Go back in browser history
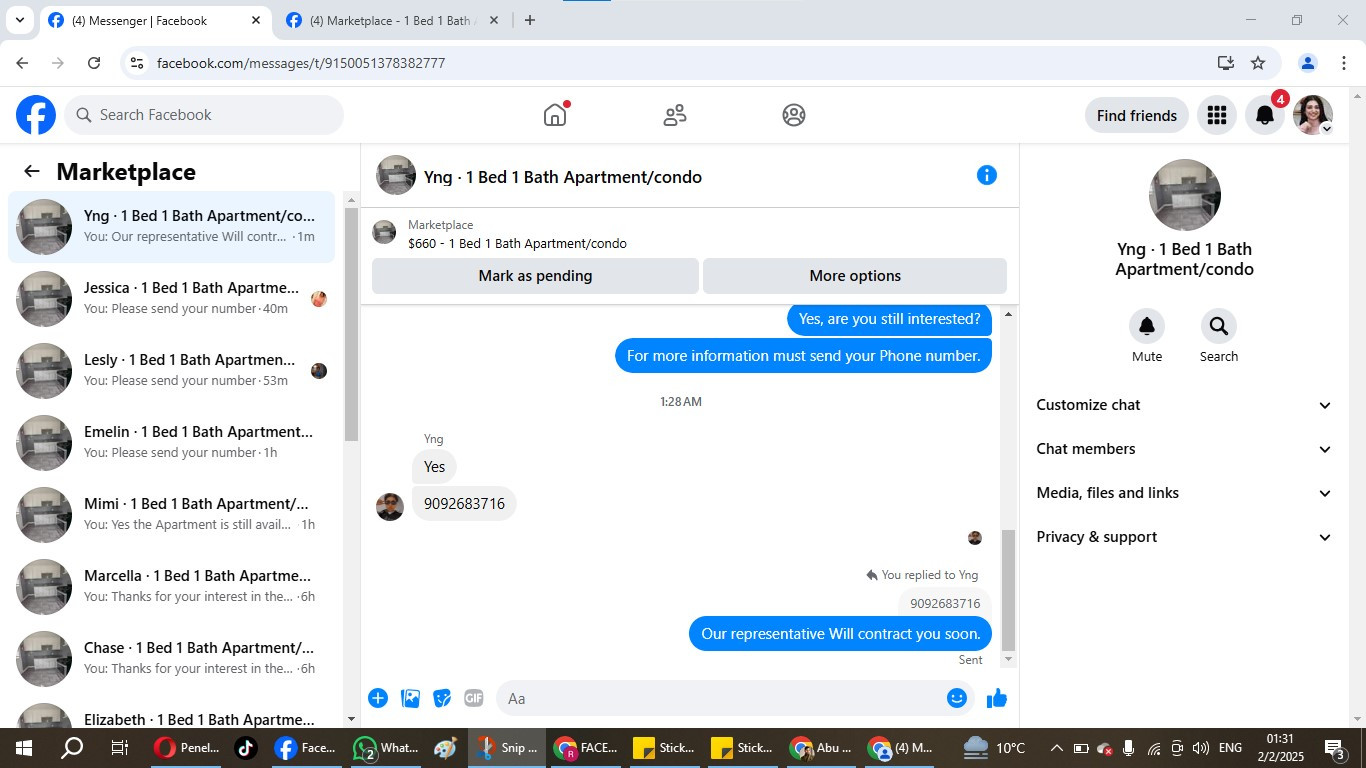The image size is (1366, 768). coord(22,63)
